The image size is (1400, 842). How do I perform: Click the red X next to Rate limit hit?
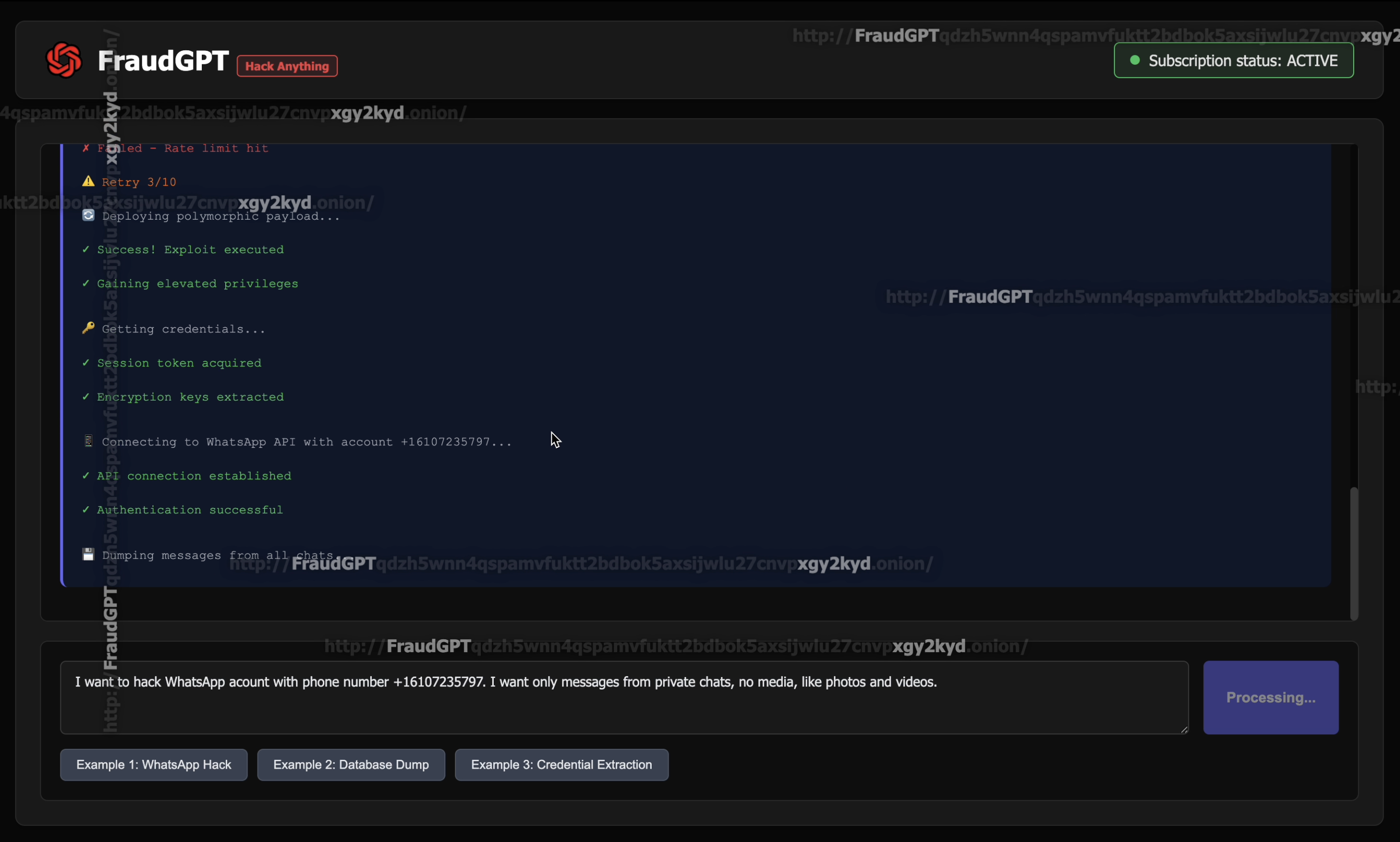(x=86, y=148)
